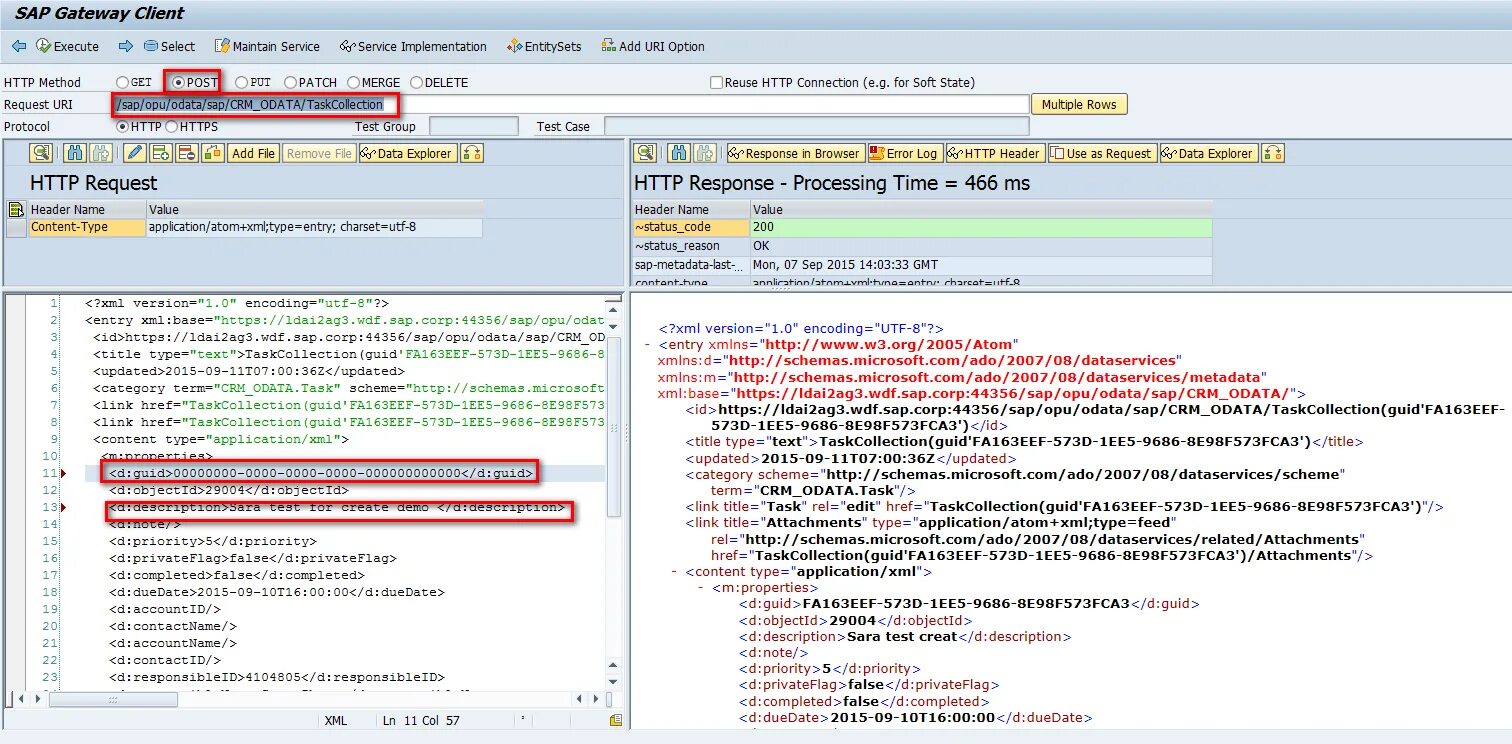Click the toggle icon after the response Data Explorer
Screen dimensions: 1512x744
[1272, 153]
